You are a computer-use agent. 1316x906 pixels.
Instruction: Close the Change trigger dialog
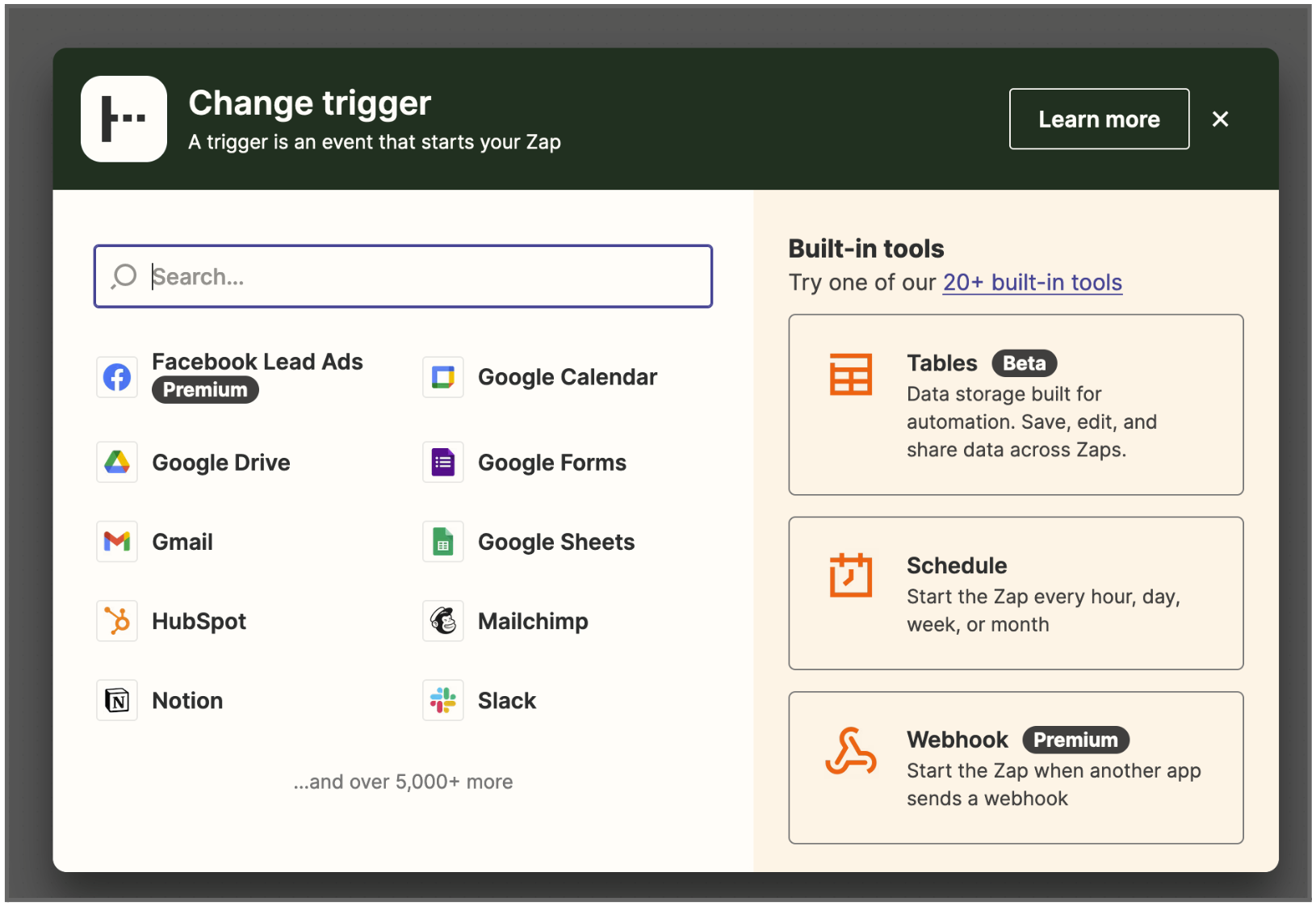pyautogui.click(x=1221, y=119)
